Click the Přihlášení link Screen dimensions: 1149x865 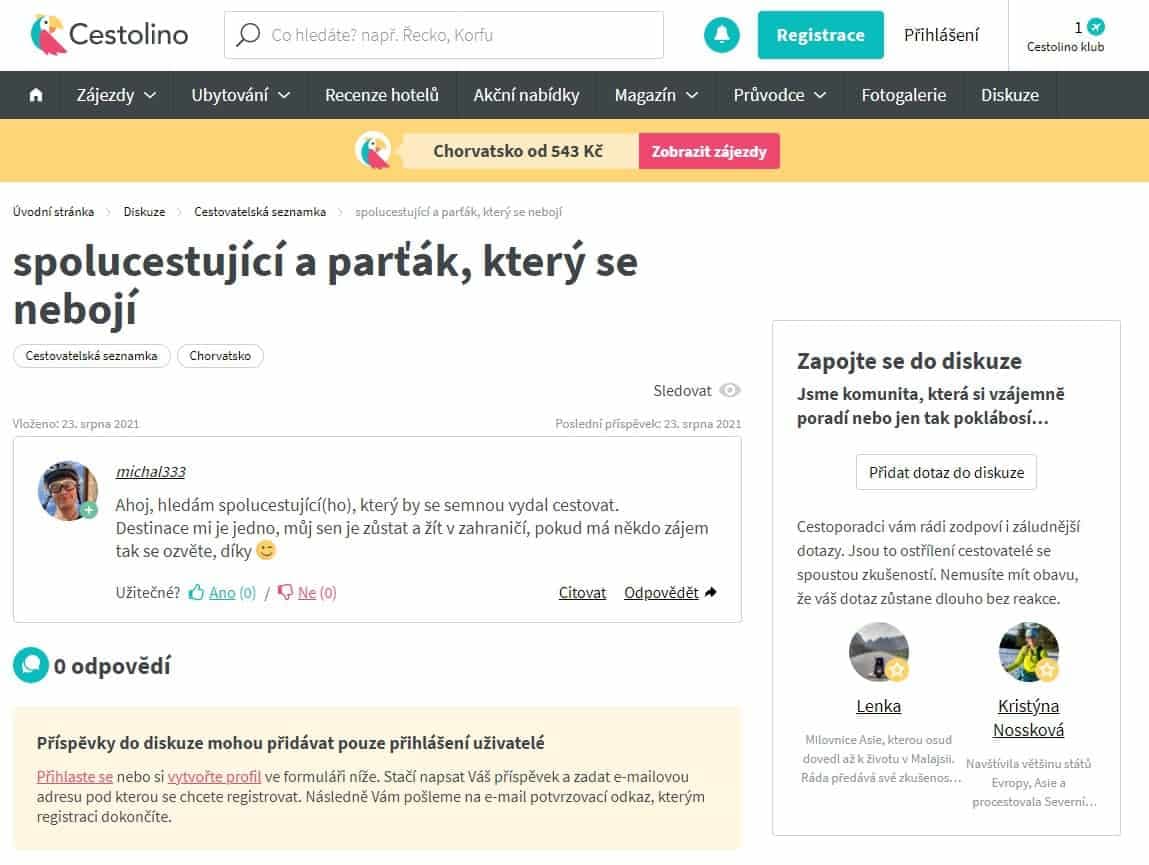click(941, 34)
